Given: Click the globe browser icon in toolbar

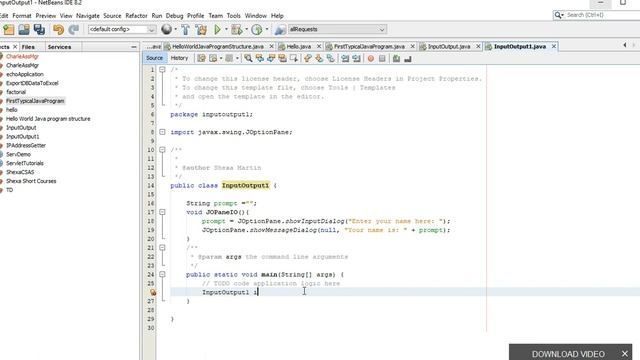Looking at the screenshot, I should tap(166, 29).
